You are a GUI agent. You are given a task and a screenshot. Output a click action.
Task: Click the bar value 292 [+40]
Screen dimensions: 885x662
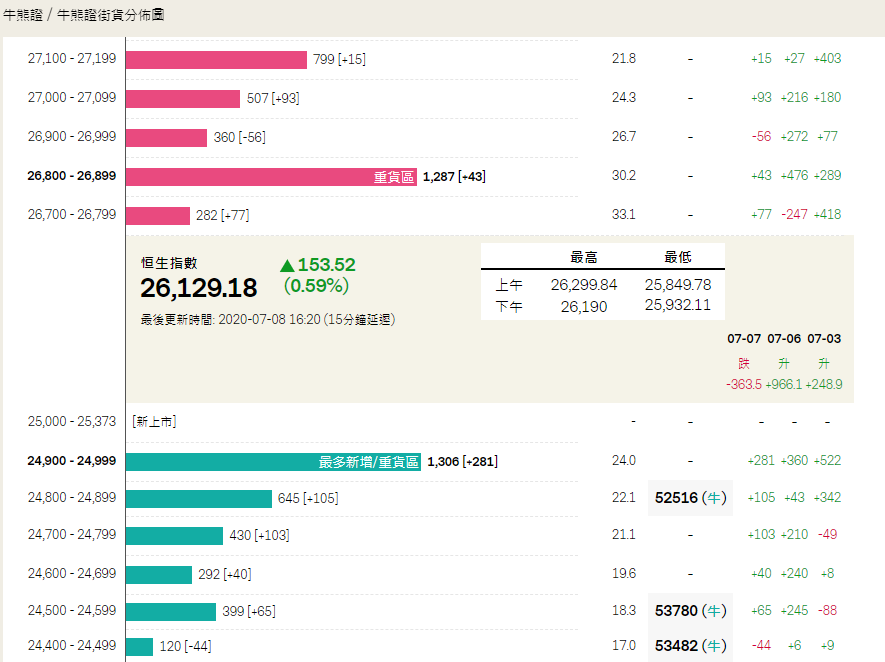coord(225,575)
